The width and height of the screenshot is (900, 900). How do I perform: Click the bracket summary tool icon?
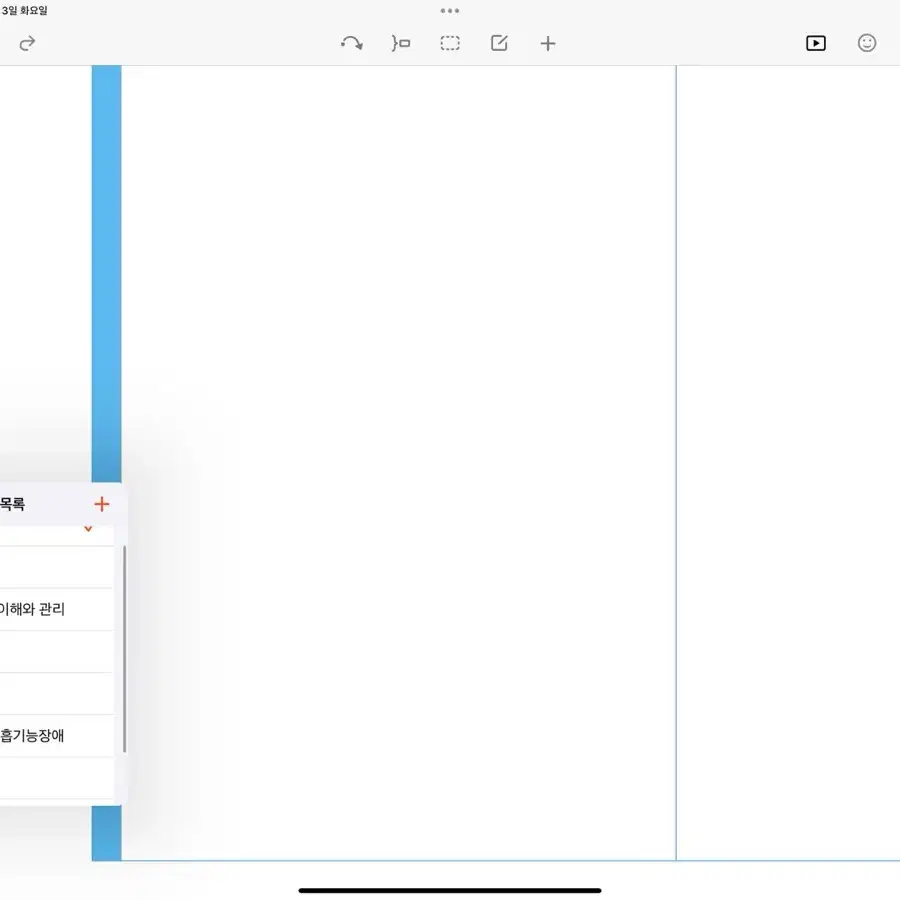pos(401,43)
